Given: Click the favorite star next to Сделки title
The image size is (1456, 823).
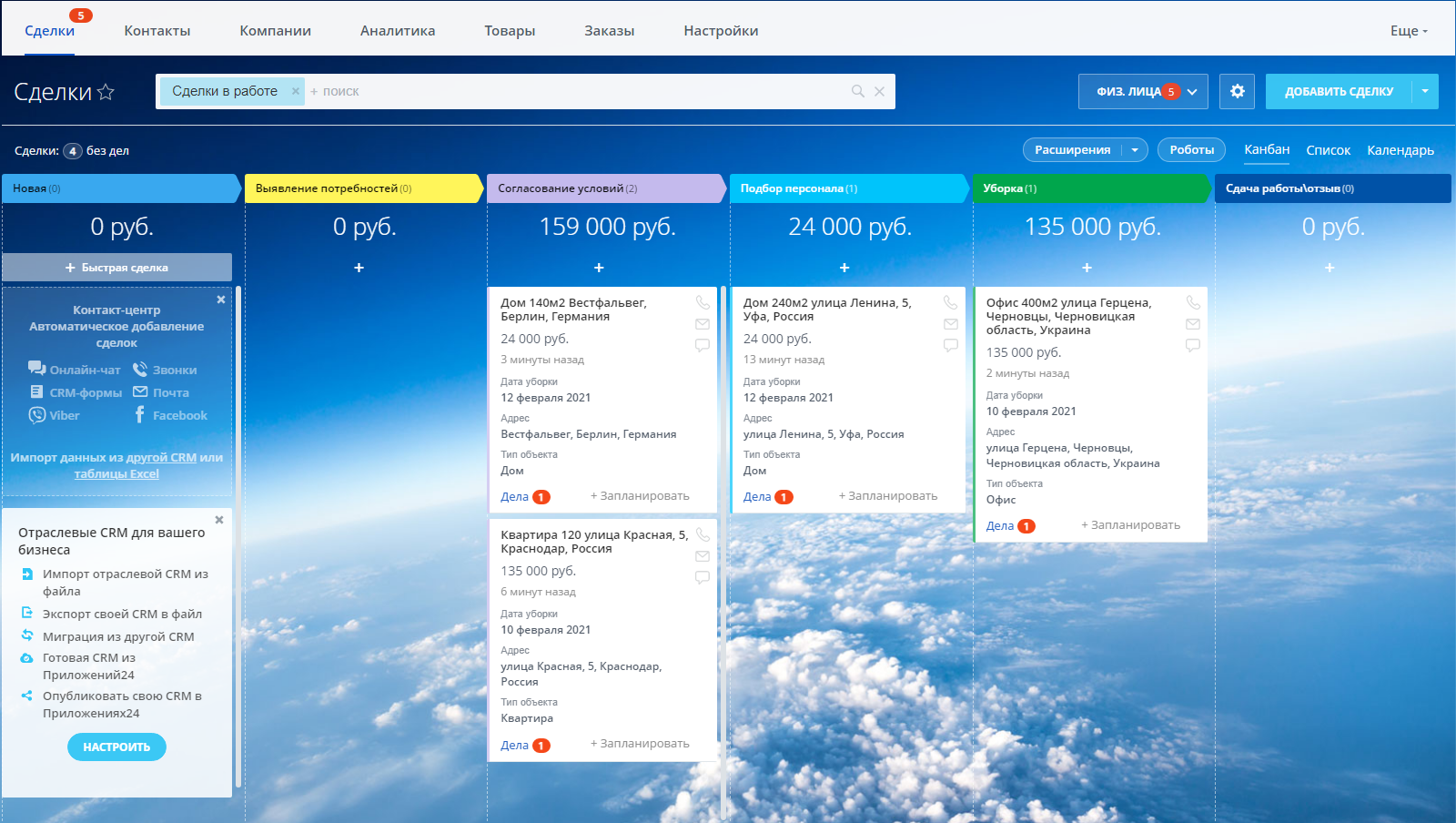Looking at the screenshot, I should point(106,92).
